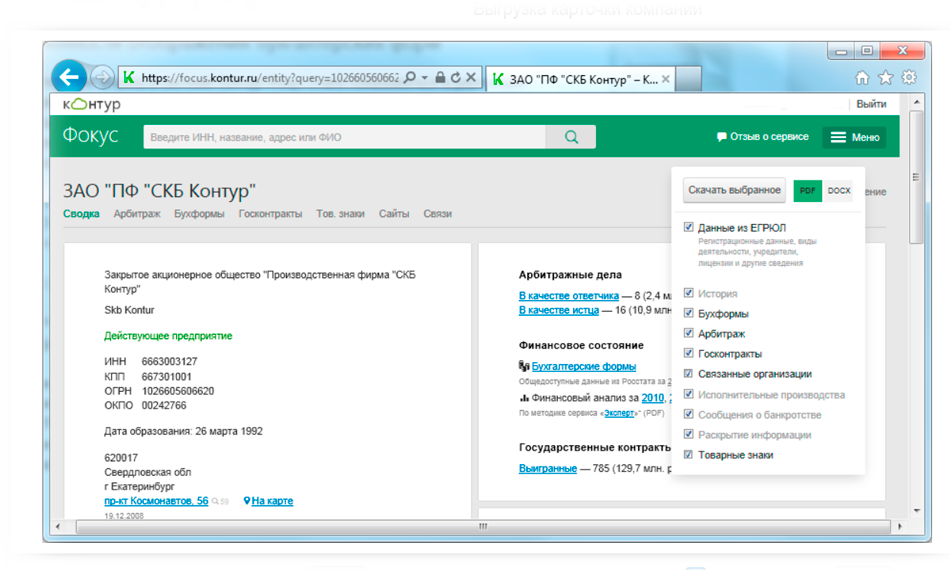Open Отзыв о сервисе feedback link
Image resolution: width=950 pixels, height=570 pixels.
coord(763,137)
